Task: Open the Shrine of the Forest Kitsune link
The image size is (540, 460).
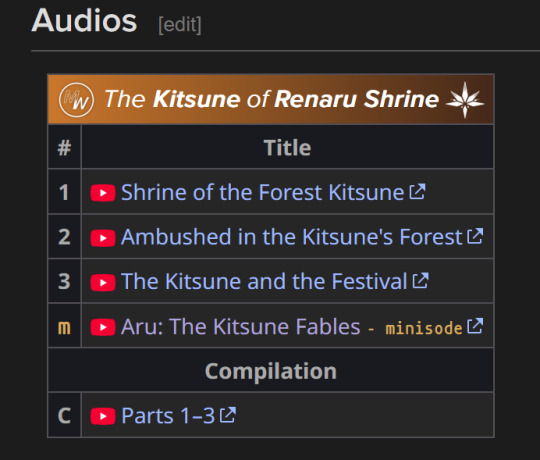Action: [262, 192]
